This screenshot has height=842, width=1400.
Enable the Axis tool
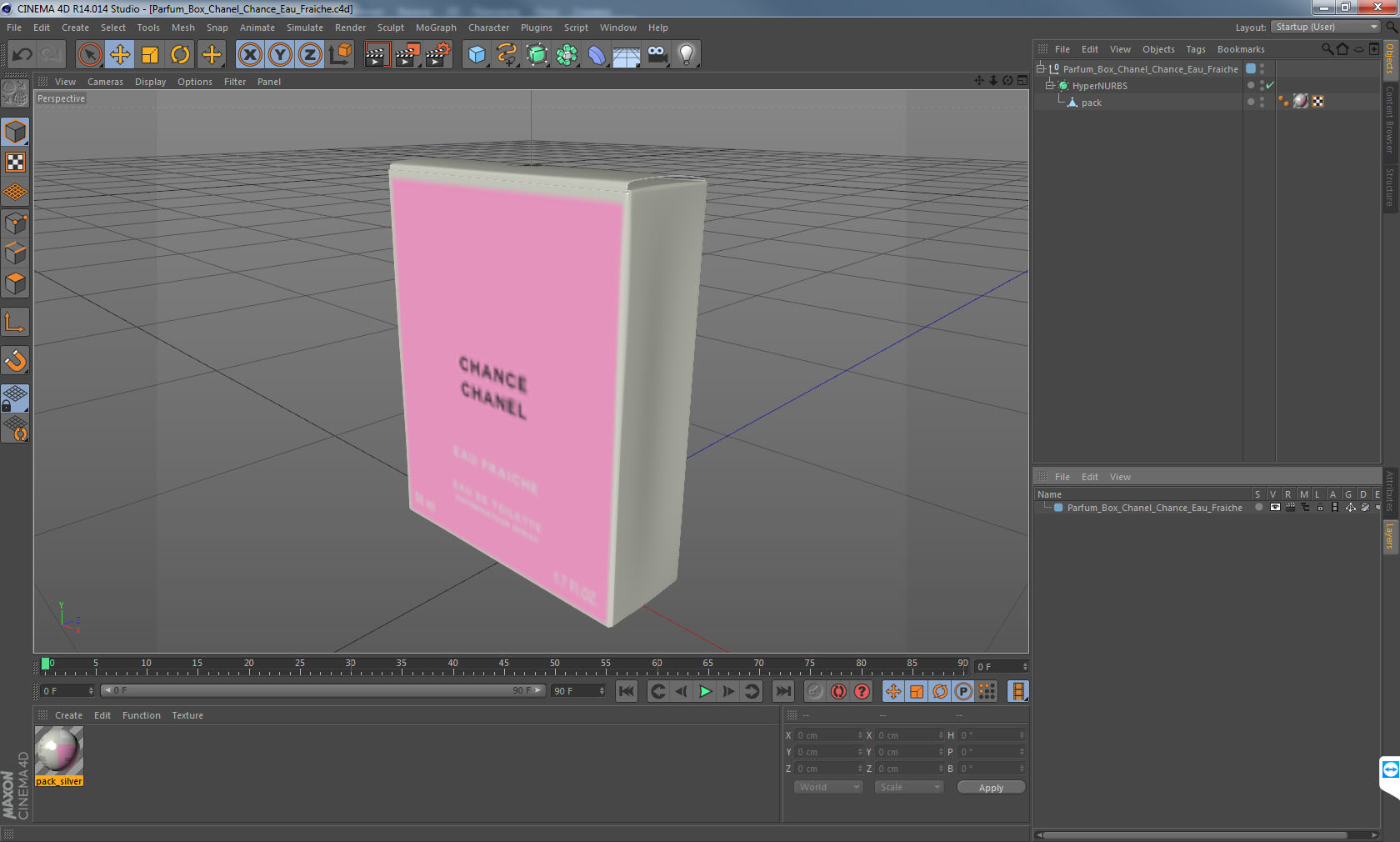tap(15, 323)
